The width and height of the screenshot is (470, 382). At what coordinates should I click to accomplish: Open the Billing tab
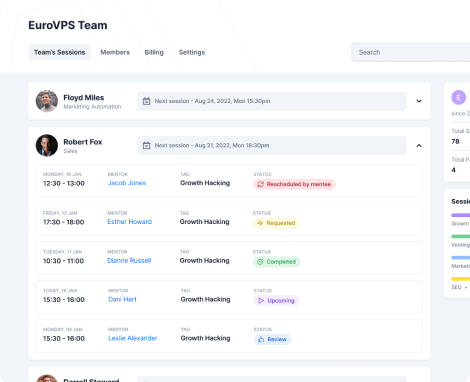click(x=154, y=52)
